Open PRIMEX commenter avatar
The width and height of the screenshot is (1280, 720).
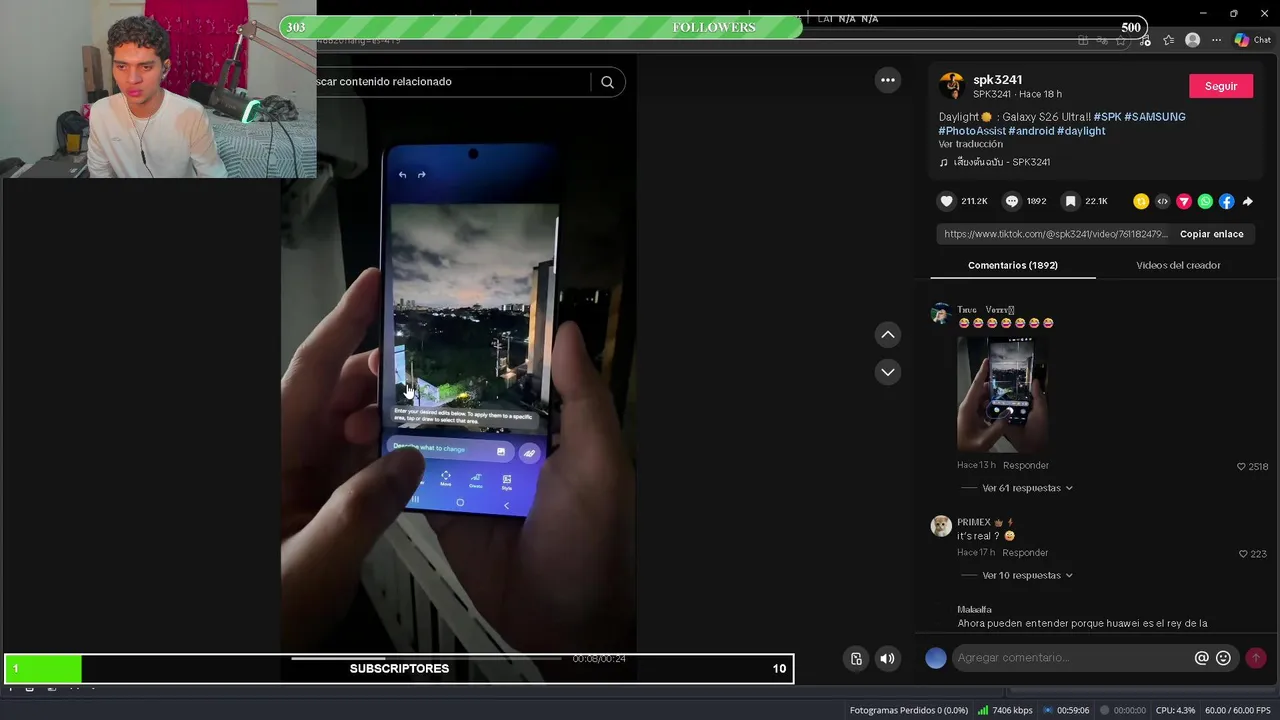(941, 526)
